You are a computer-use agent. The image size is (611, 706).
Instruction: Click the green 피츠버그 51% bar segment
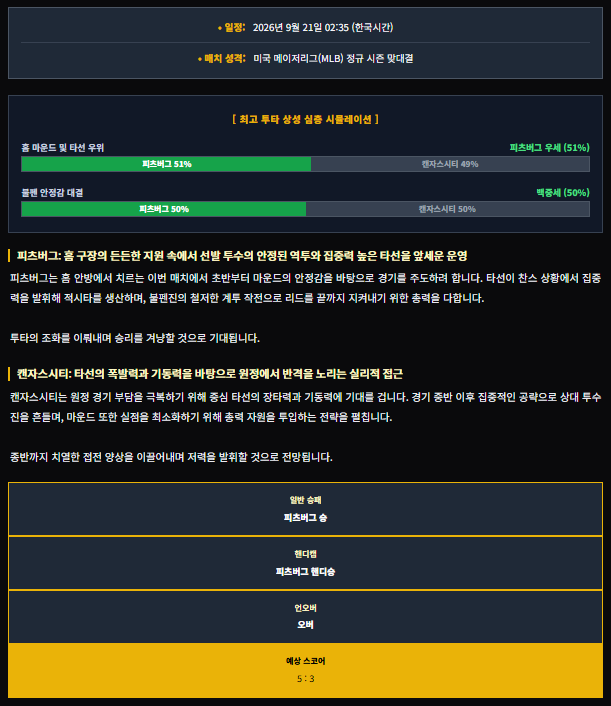tap(166, 164)
